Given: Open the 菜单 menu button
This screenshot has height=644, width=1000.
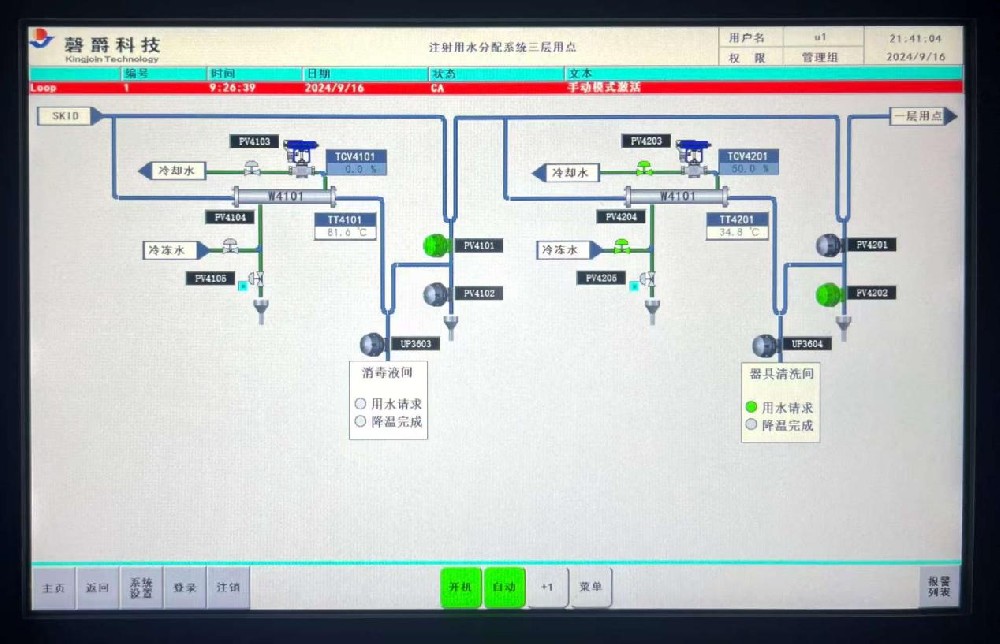Looking at the screenshot, I should 590,588.
